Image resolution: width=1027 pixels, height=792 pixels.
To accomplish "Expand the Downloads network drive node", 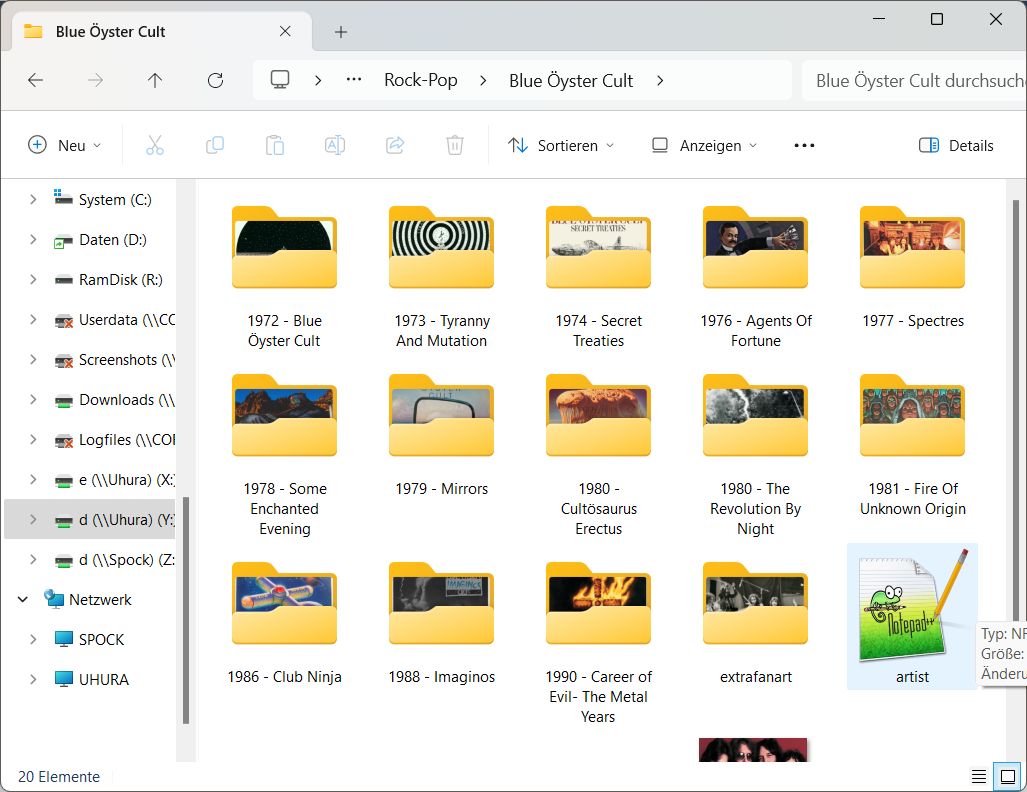I will coord(33,400).
